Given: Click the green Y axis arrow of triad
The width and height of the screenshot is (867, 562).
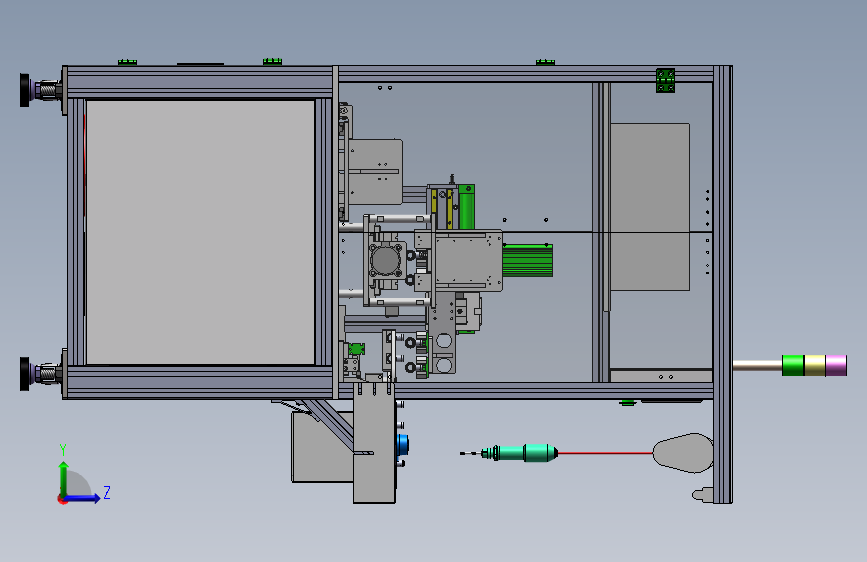Looking at the screenshot, I should point(64,479).
